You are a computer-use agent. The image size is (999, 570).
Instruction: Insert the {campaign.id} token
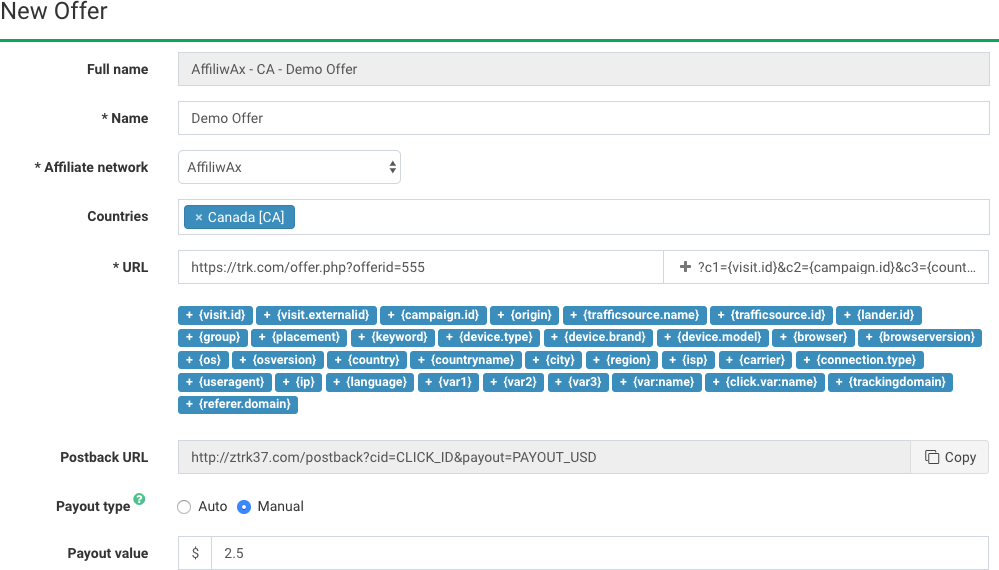tap(433, 315)
